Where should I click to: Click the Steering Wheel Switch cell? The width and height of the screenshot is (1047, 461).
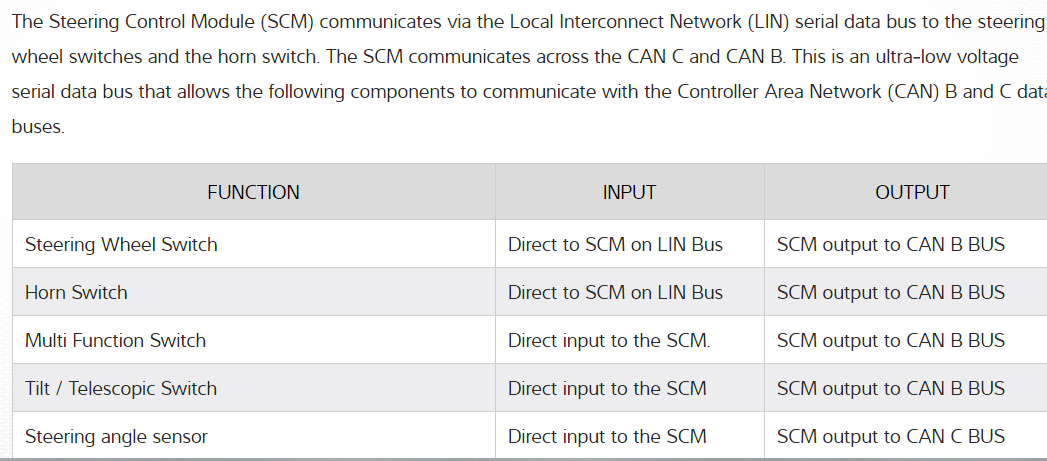(x=121, y=244)
